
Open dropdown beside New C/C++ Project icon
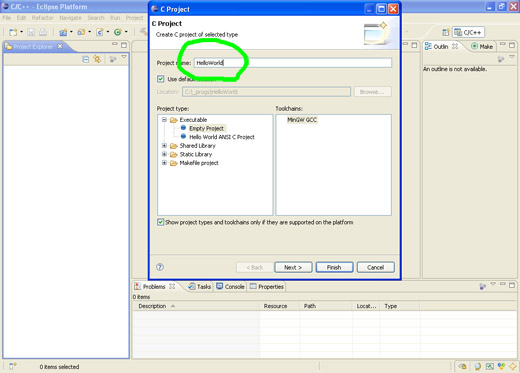(x=71, y=32)
